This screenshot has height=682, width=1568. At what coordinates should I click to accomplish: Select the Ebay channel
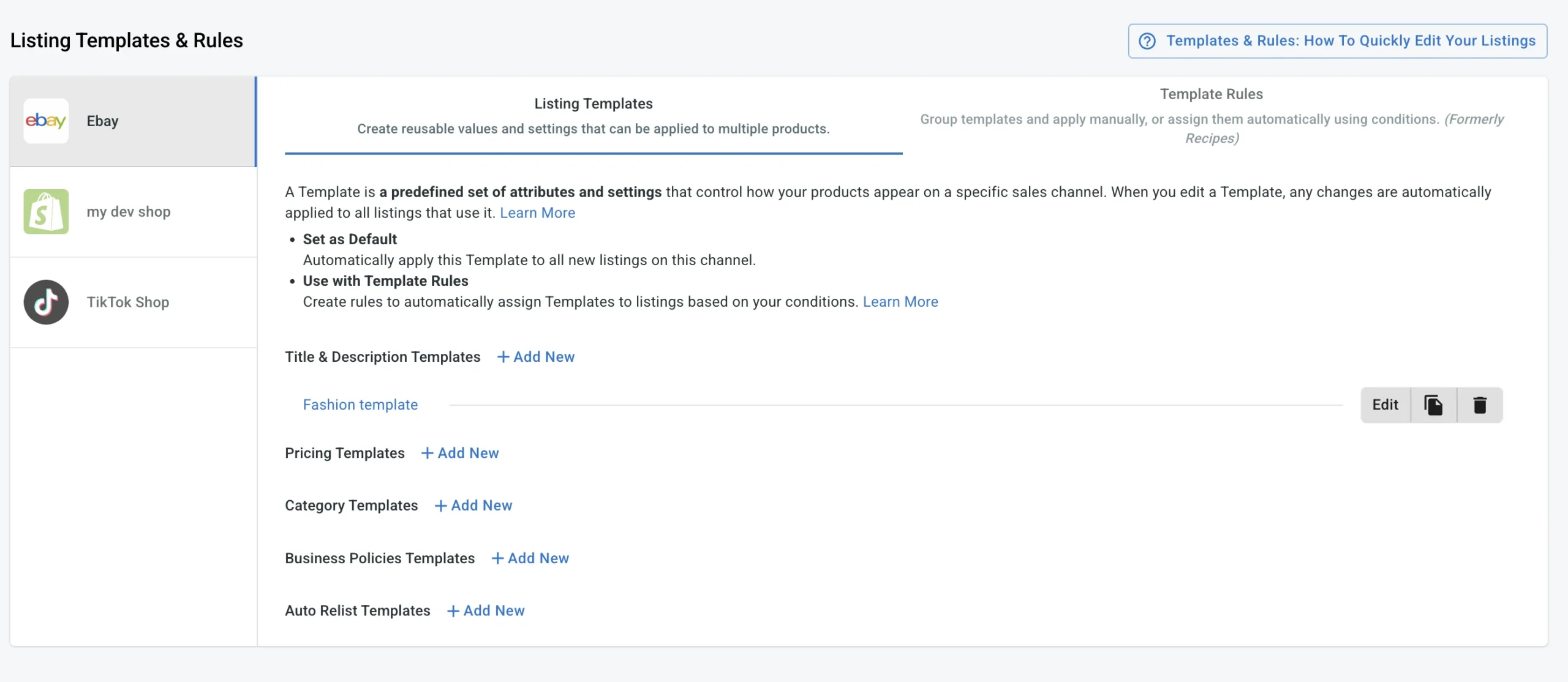tap(133, 121)
